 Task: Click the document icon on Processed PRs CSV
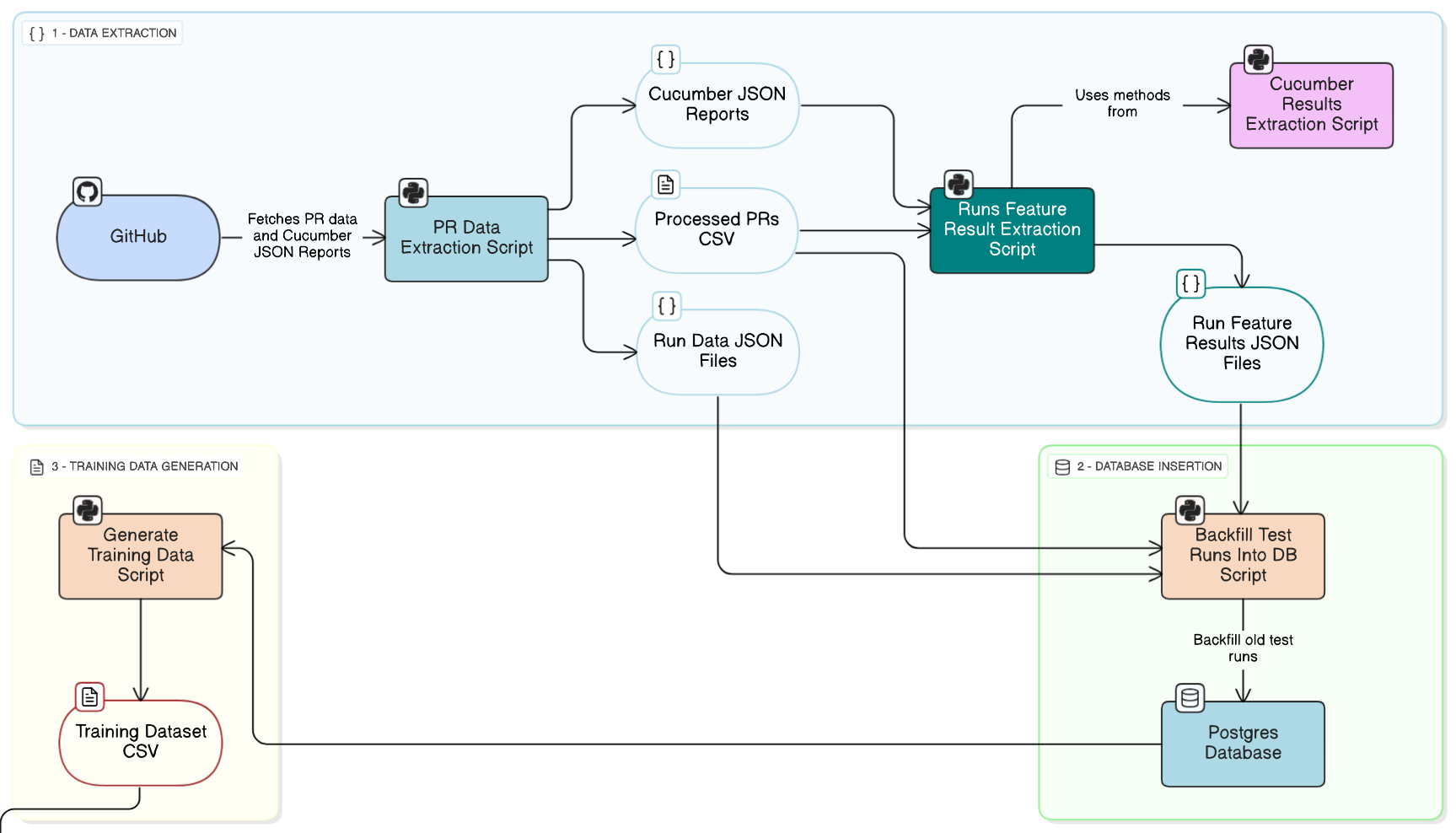[x=665, y=184]
